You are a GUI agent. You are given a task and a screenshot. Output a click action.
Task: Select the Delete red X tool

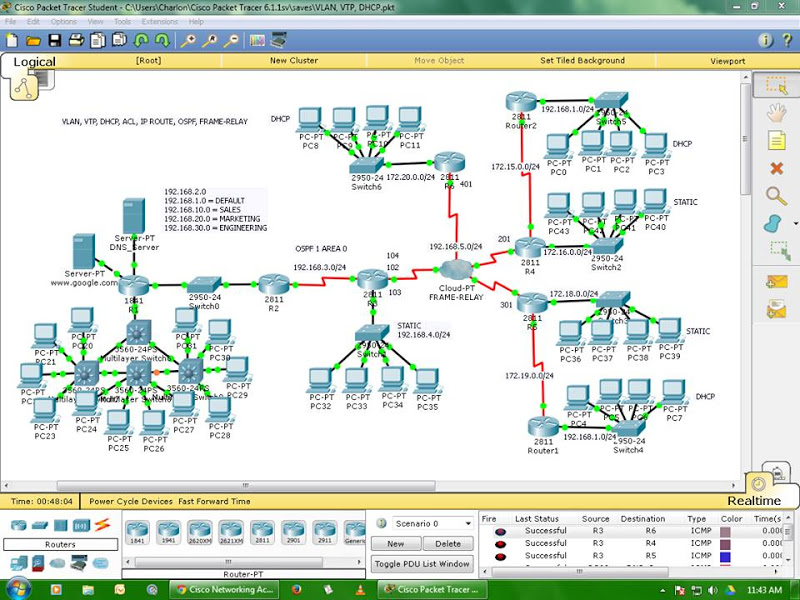(776, 168)
